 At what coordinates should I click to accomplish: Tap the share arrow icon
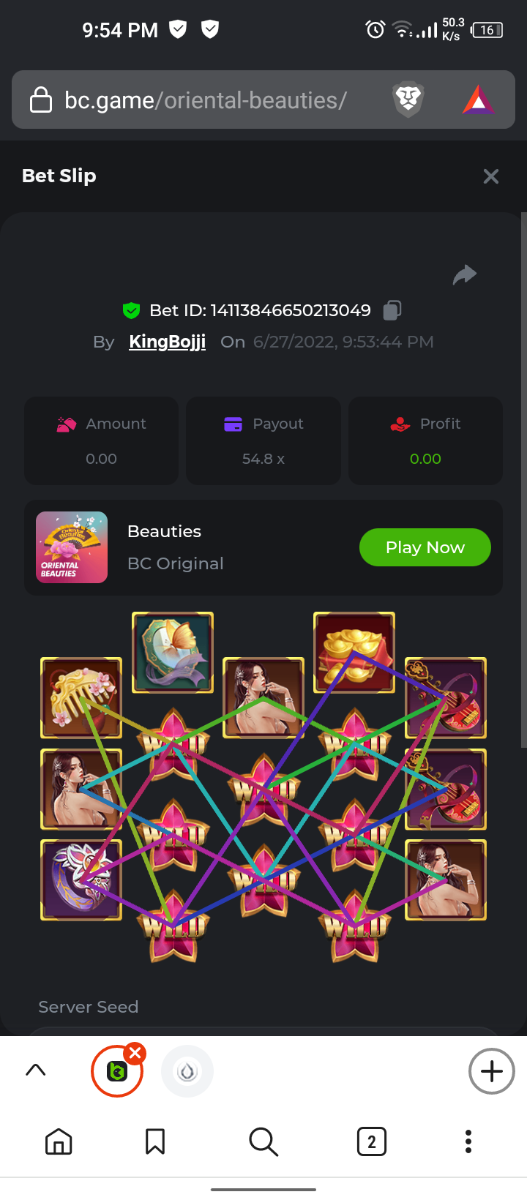[465, 275]
